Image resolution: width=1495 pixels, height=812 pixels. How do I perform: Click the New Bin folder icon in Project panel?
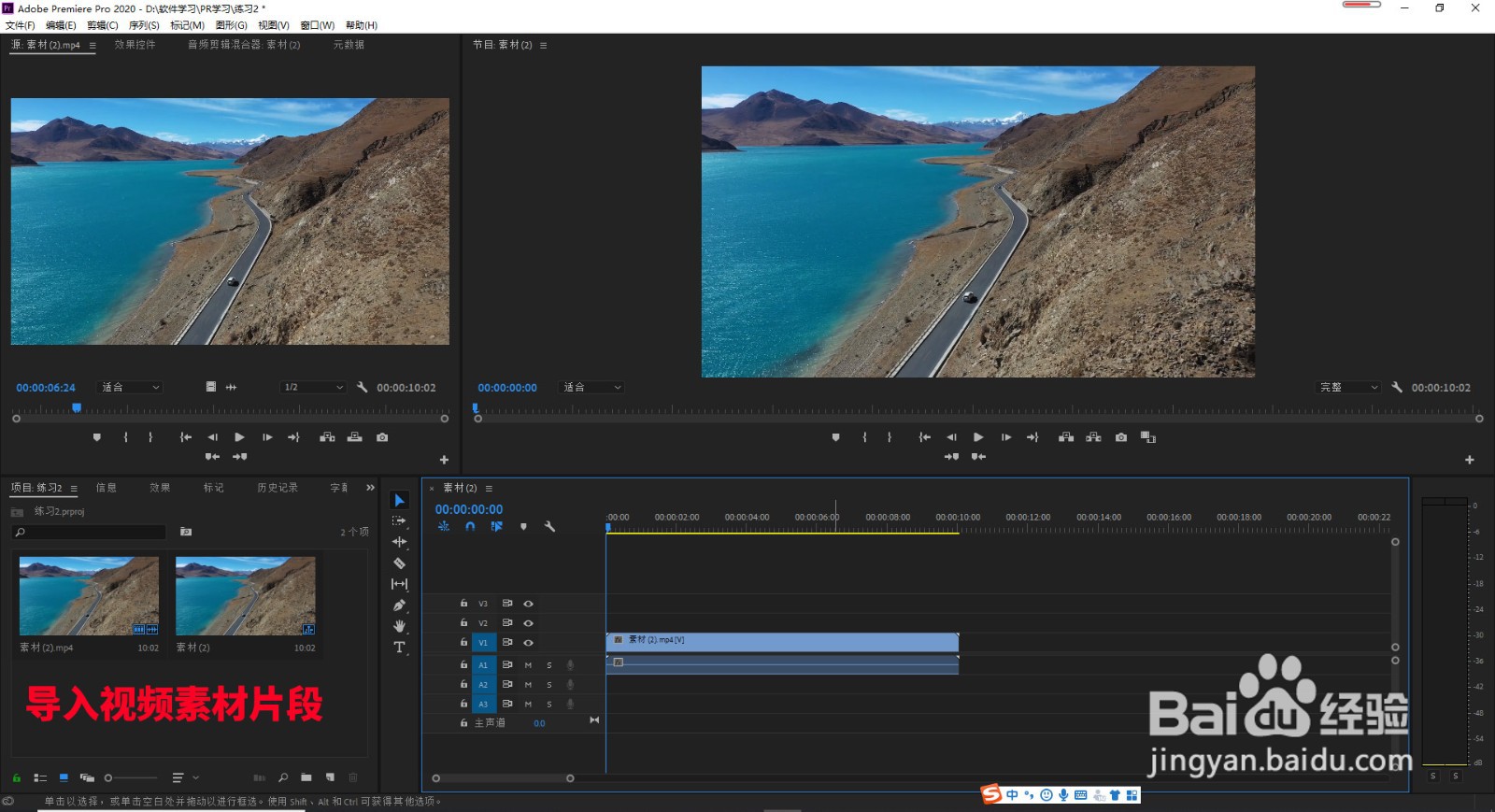(x=306, y=777)
